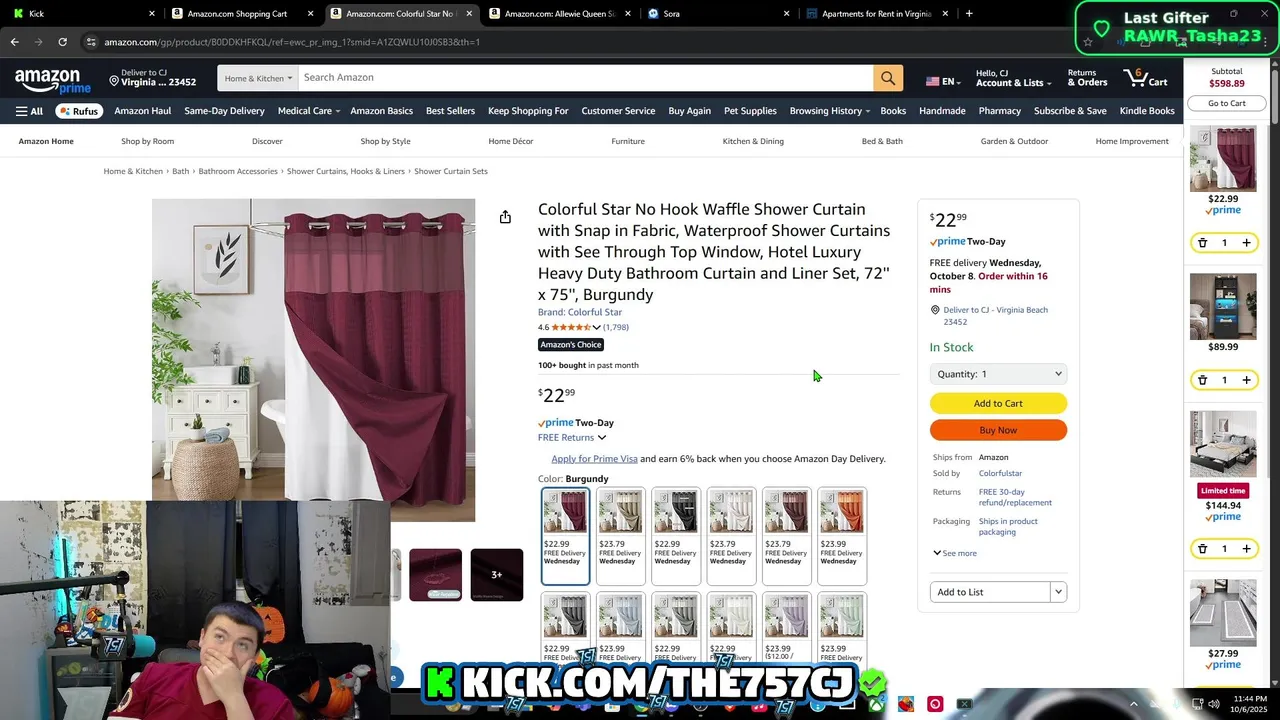1280x720 pixels.
Task: Open a new browser tab
Action: [968, 14]
